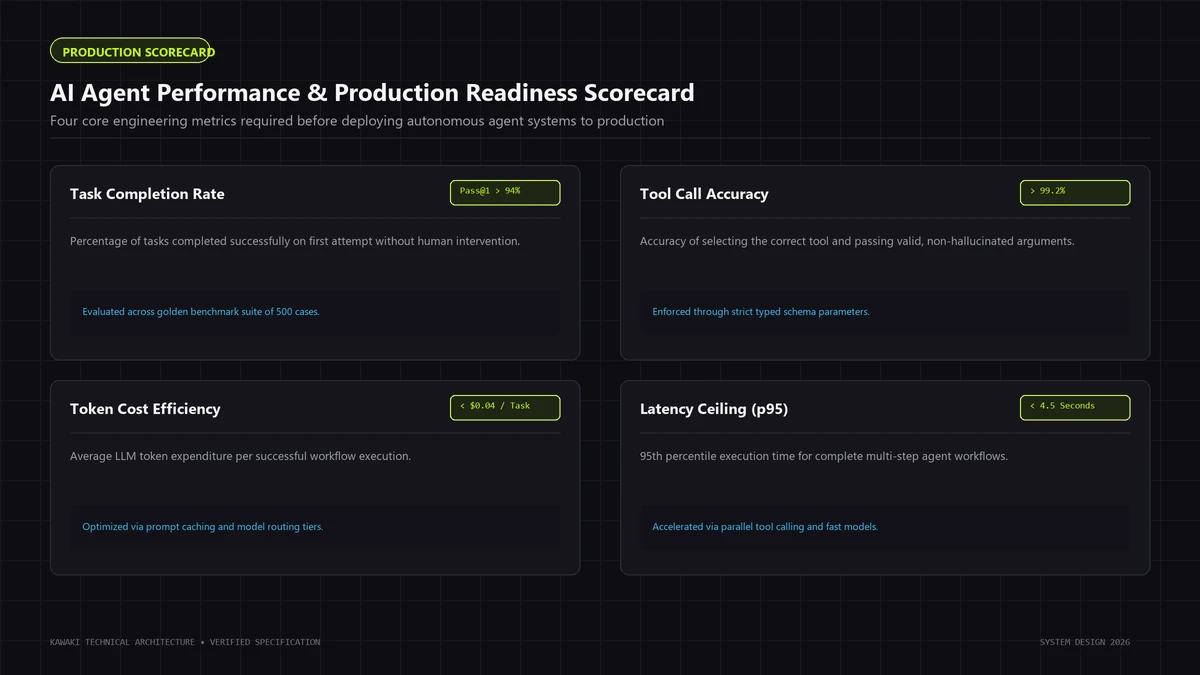The height and width of the screenshot is (675, 1200).
Task: Click the '< 4.5 Seconds' badge
Action: point(1075,407)
